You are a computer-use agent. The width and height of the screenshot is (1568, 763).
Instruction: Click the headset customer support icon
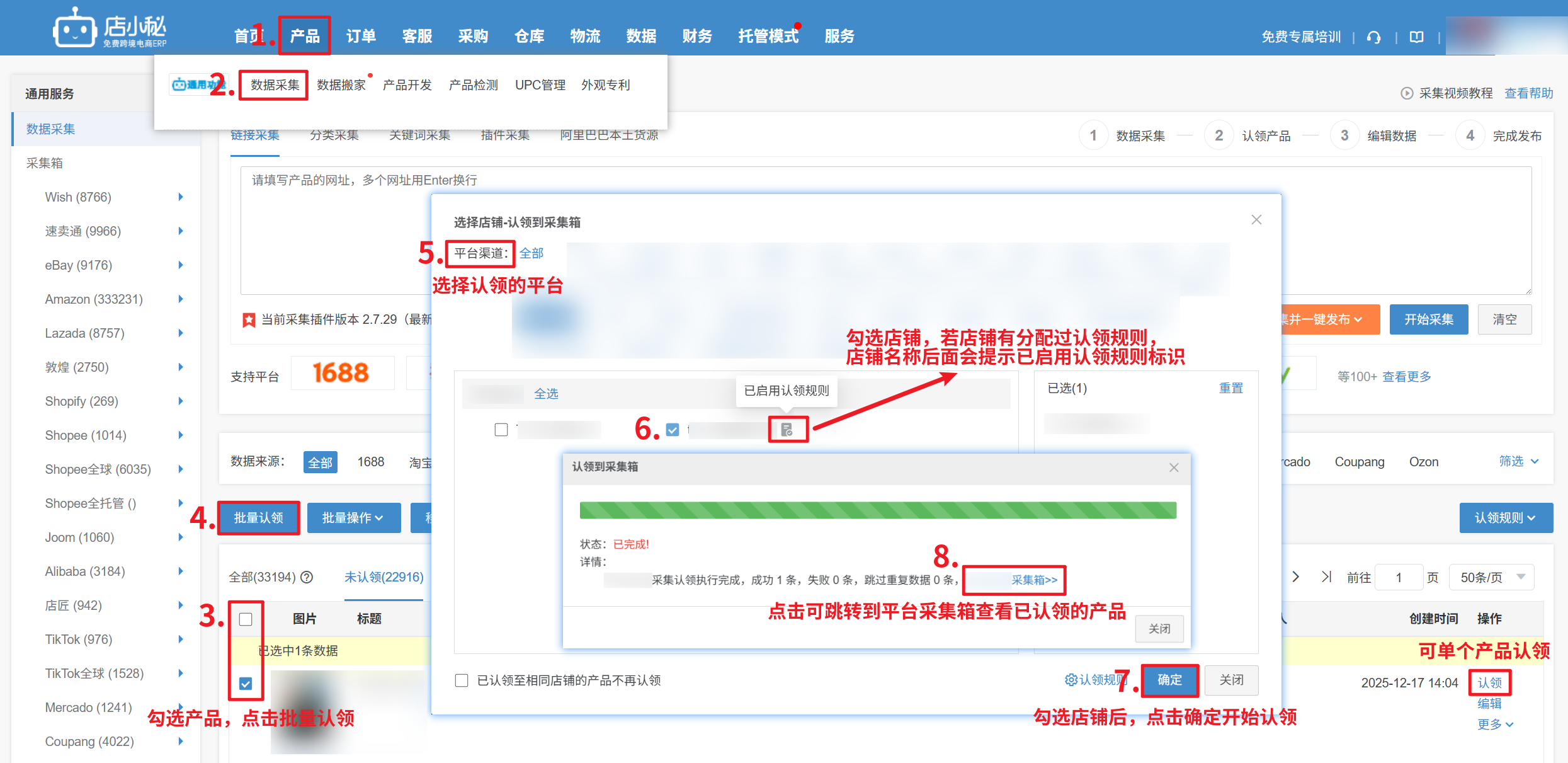click(x=1373, y=37)
